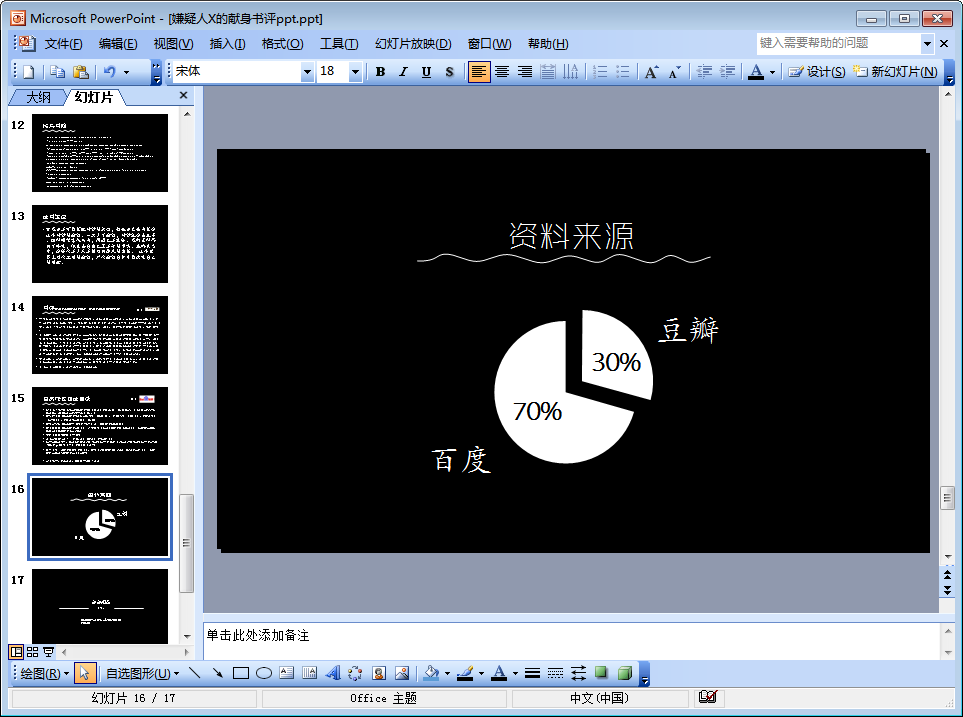Toggle text Shadow formatting
The height and width of the screenshot is (717, 963).
449,72
